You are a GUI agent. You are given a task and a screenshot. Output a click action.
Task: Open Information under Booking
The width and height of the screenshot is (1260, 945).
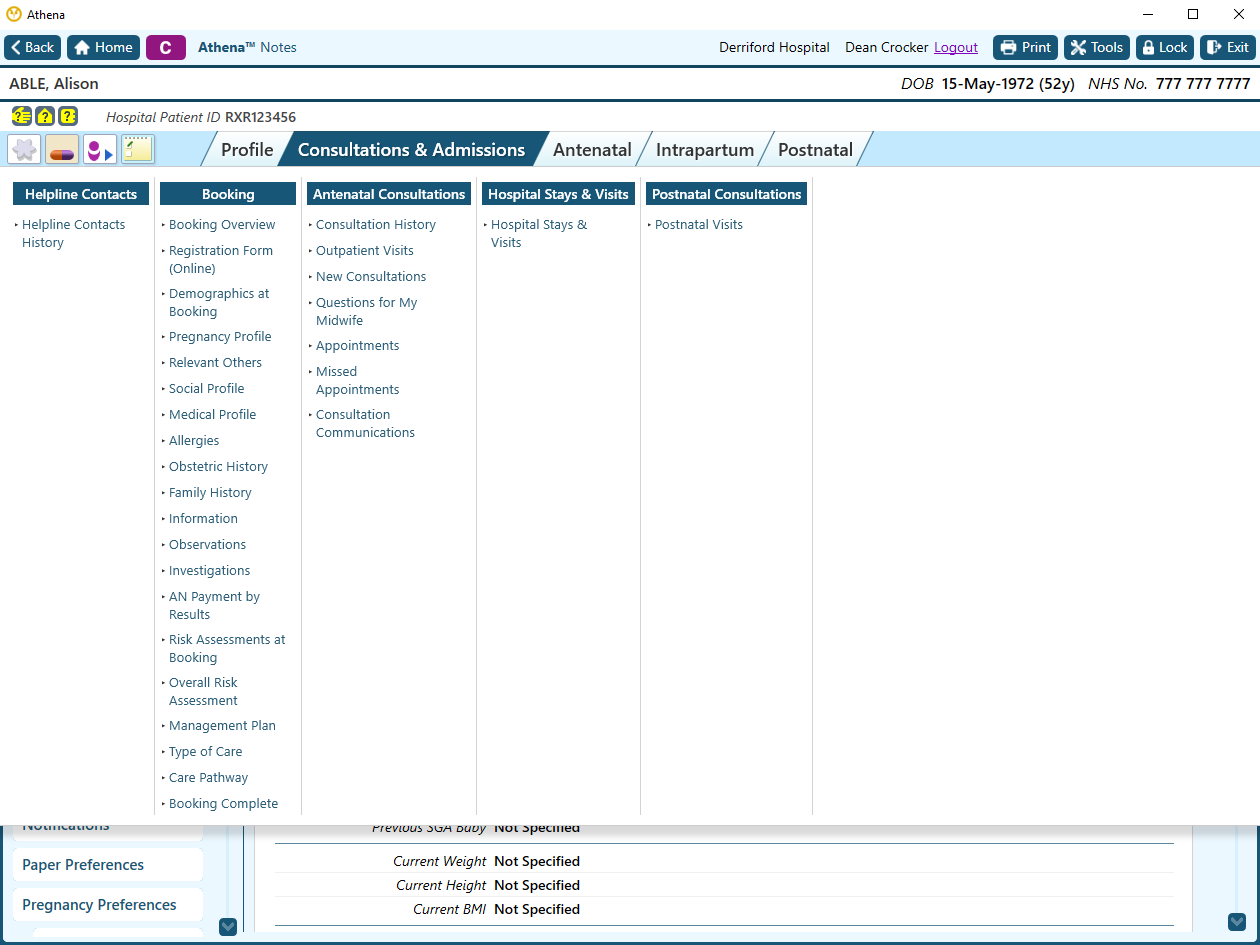tap(203, 519)
